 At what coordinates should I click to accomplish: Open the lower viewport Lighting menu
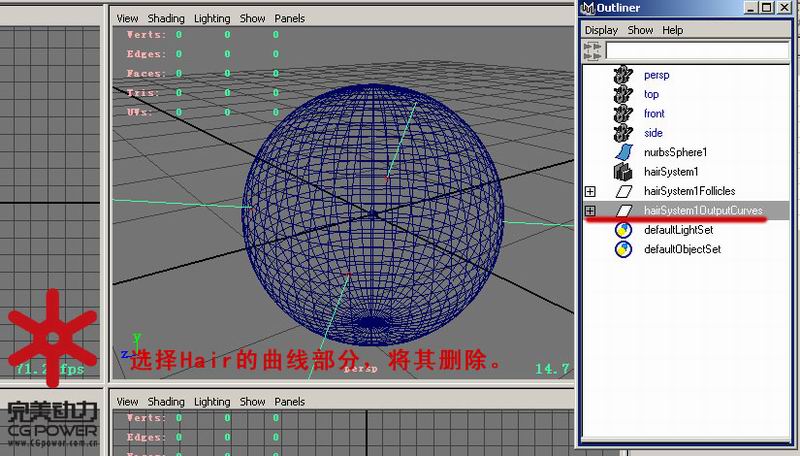pyautogui.click(x=212, y=402)
